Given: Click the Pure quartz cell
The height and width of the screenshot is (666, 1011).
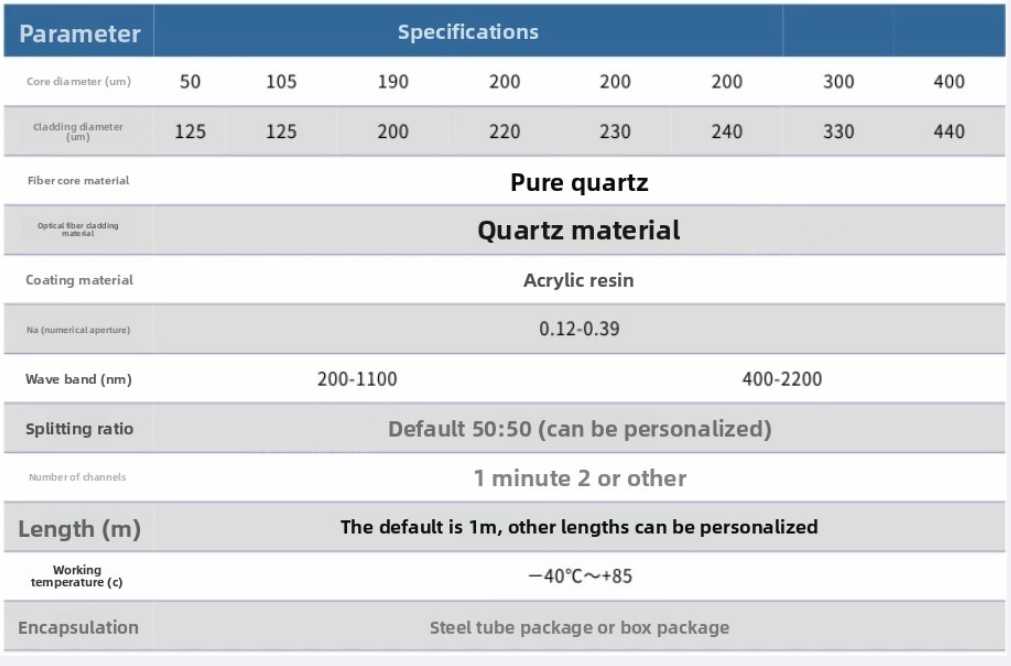Looking at the screenshot, I should pos(579,181).
